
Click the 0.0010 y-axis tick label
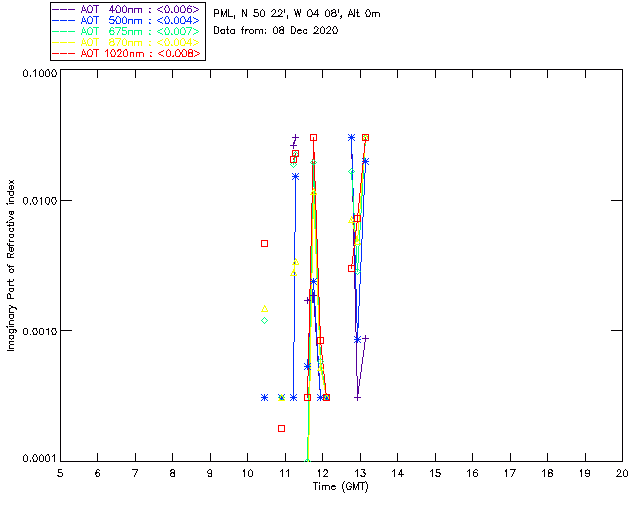[x=40, y=331]
